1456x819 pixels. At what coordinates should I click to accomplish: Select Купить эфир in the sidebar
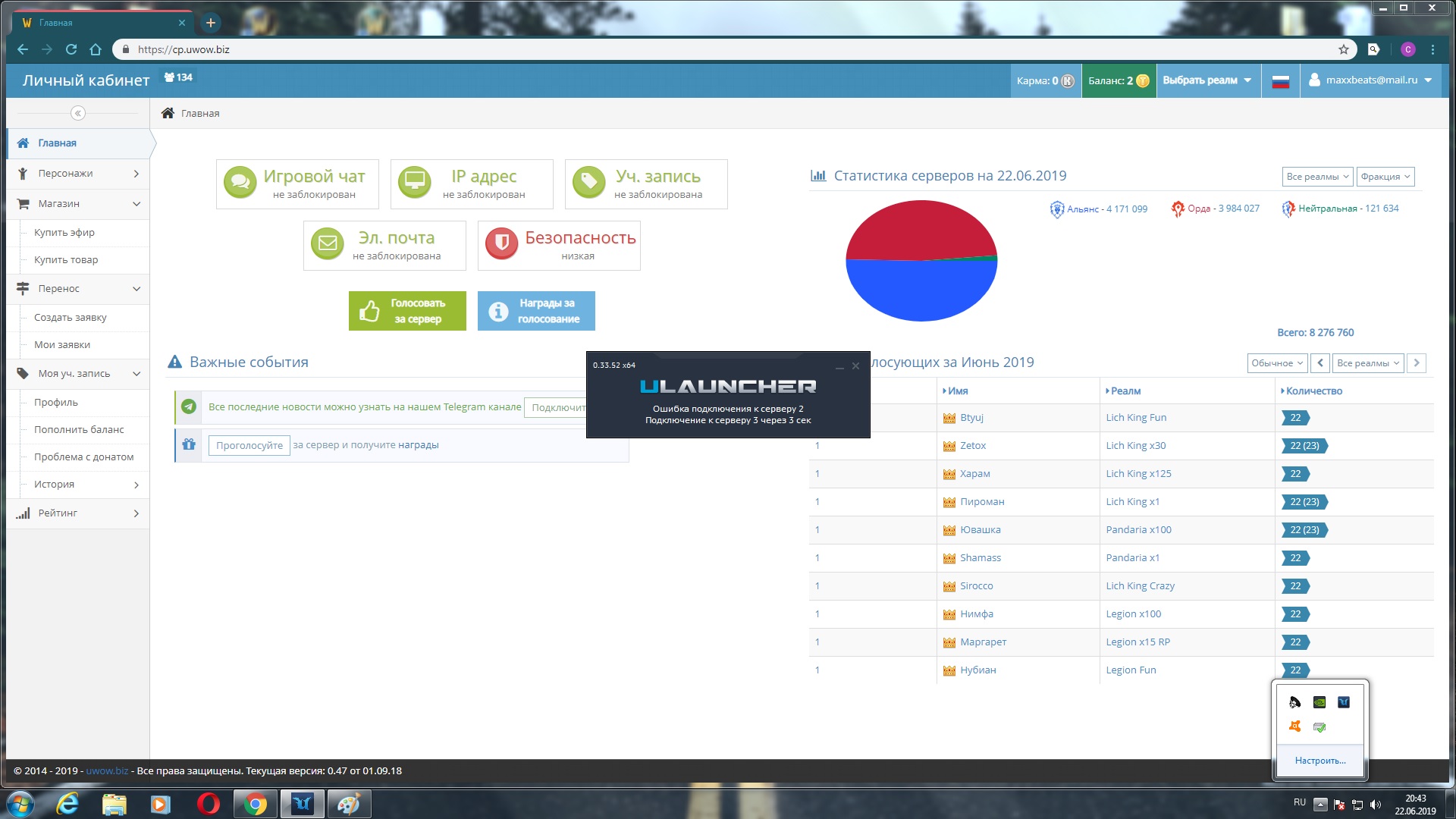(64, 233)
